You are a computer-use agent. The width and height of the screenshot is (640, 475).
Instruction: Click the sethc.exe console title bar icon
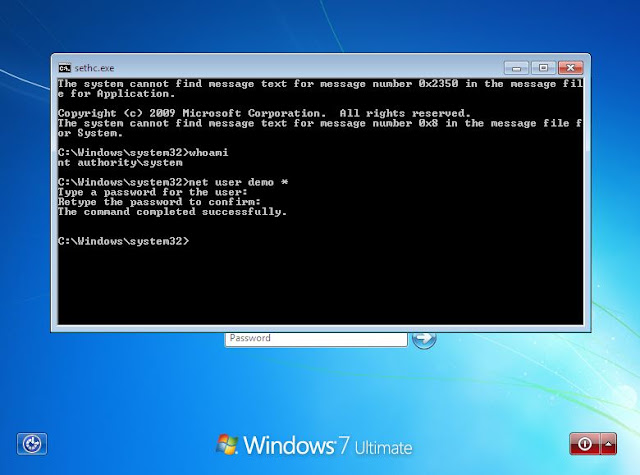tap(64, 68)
